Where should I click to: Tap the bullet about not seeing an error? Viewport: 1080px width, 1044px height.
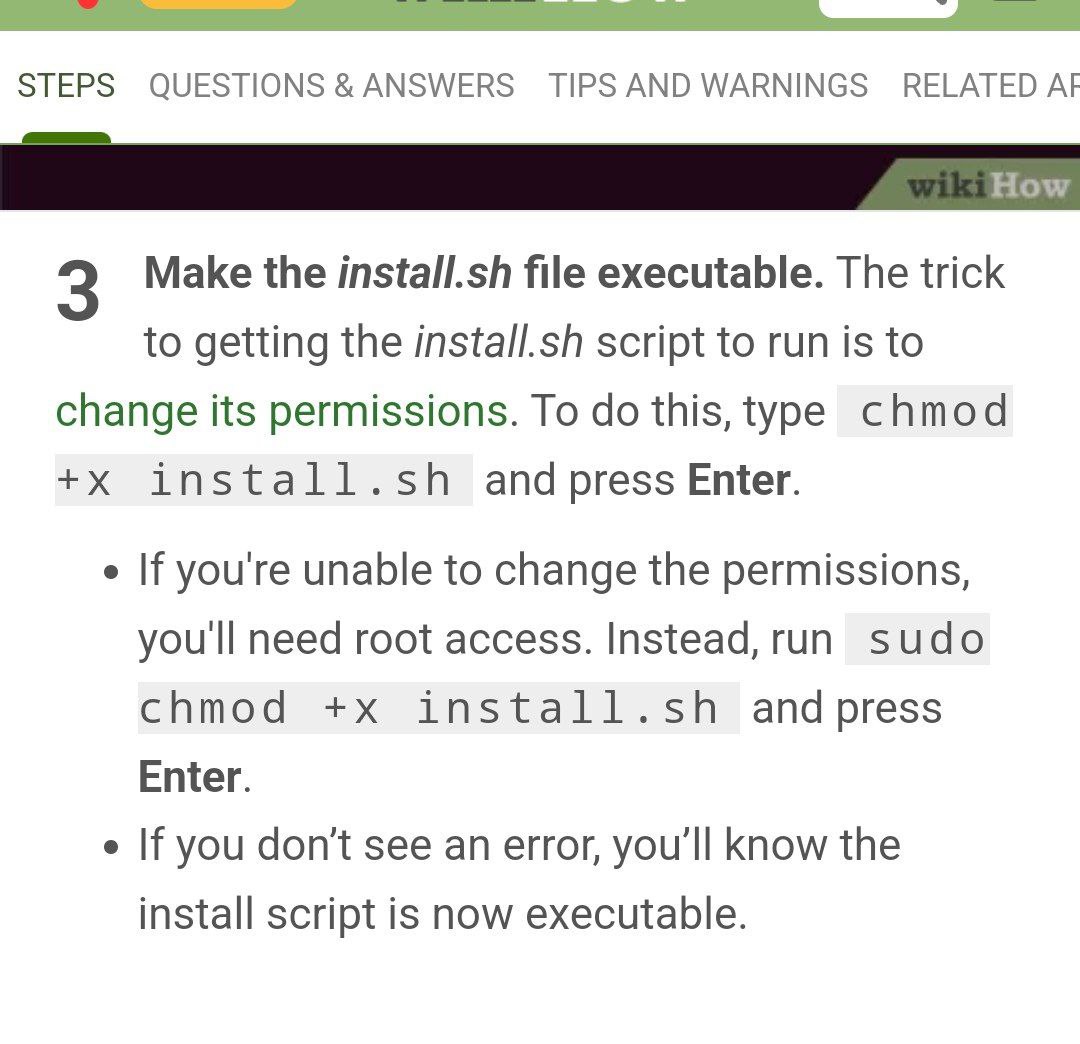point(519,879)
